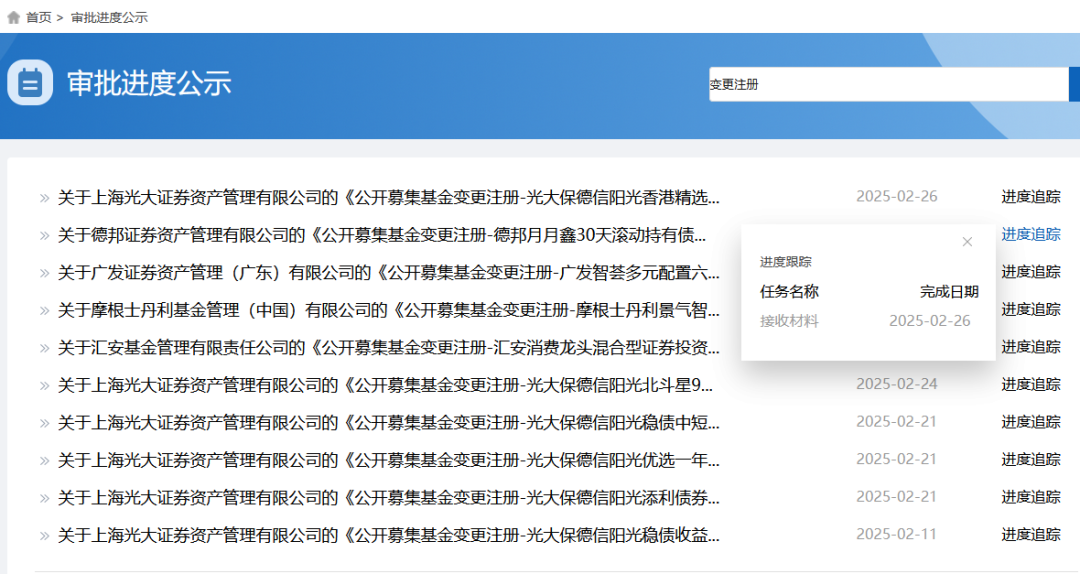Click 任务名称 column header in popup
Image resolution: width=1080 pixels, height=574 pixels.
789,291
